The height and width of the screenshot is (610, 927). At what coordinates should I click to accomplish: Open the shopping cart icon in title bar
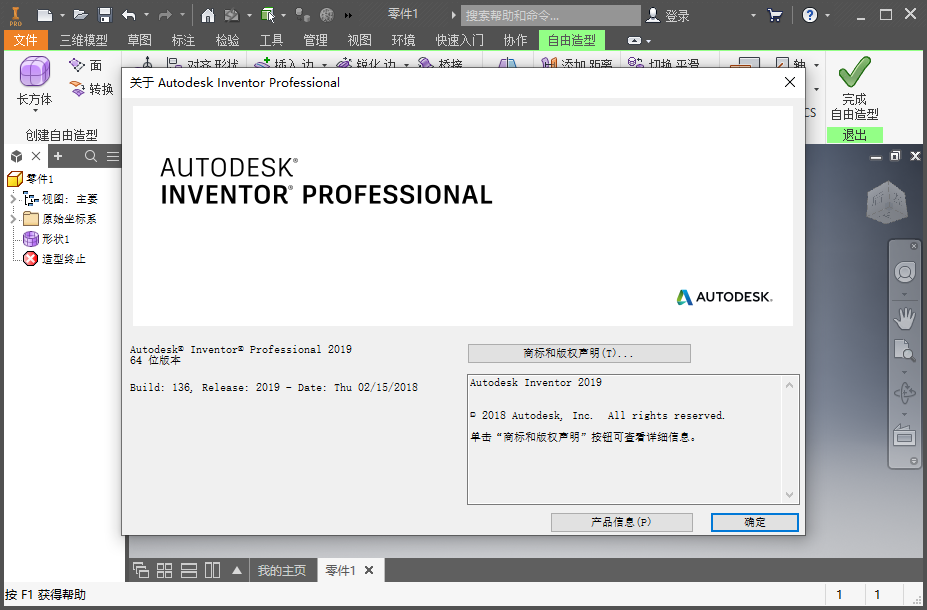pyautogui.click(x=774, y=15)
